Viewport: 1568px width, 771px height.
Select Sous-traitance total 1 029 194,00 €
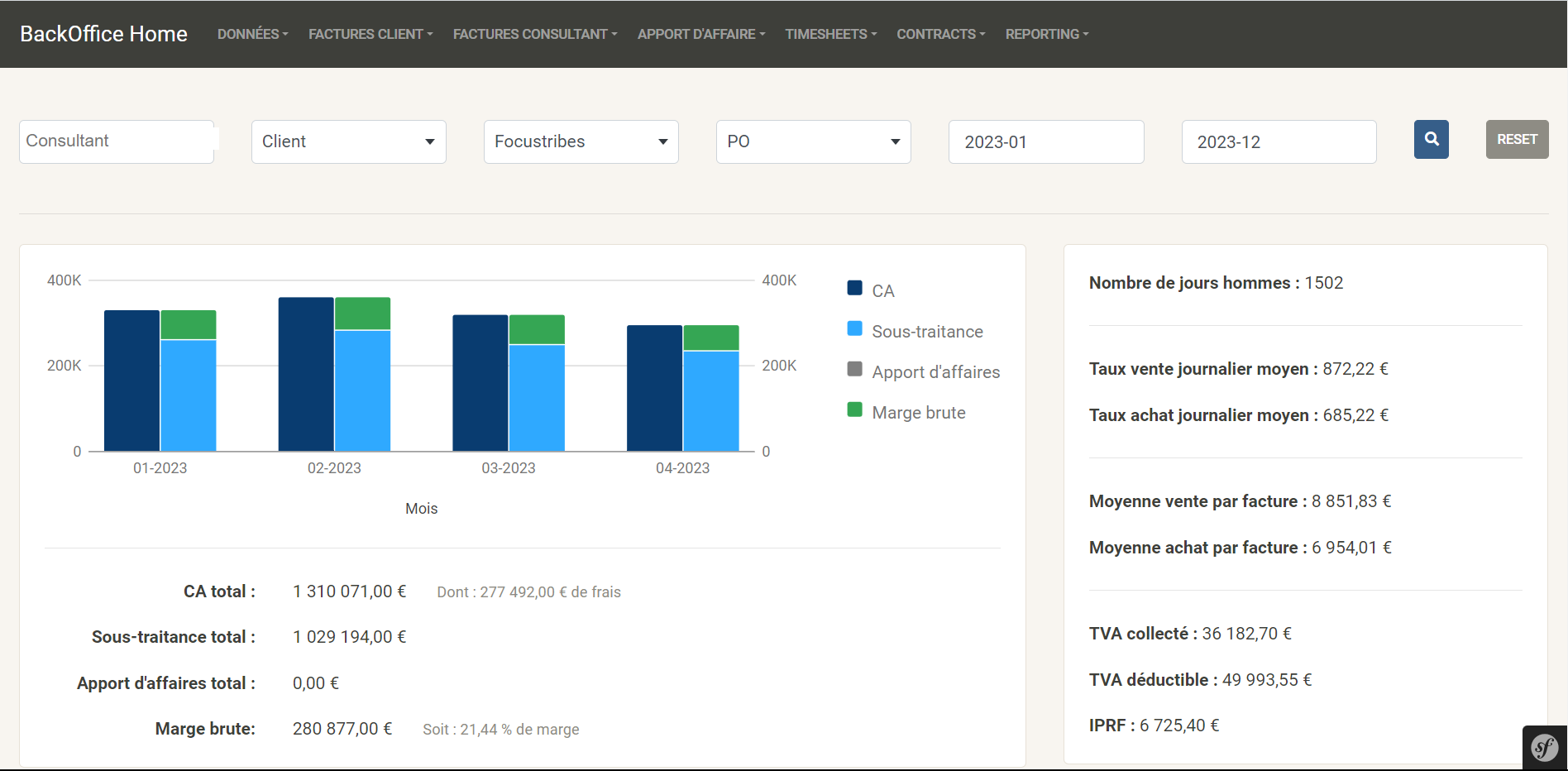coord(349,637)
